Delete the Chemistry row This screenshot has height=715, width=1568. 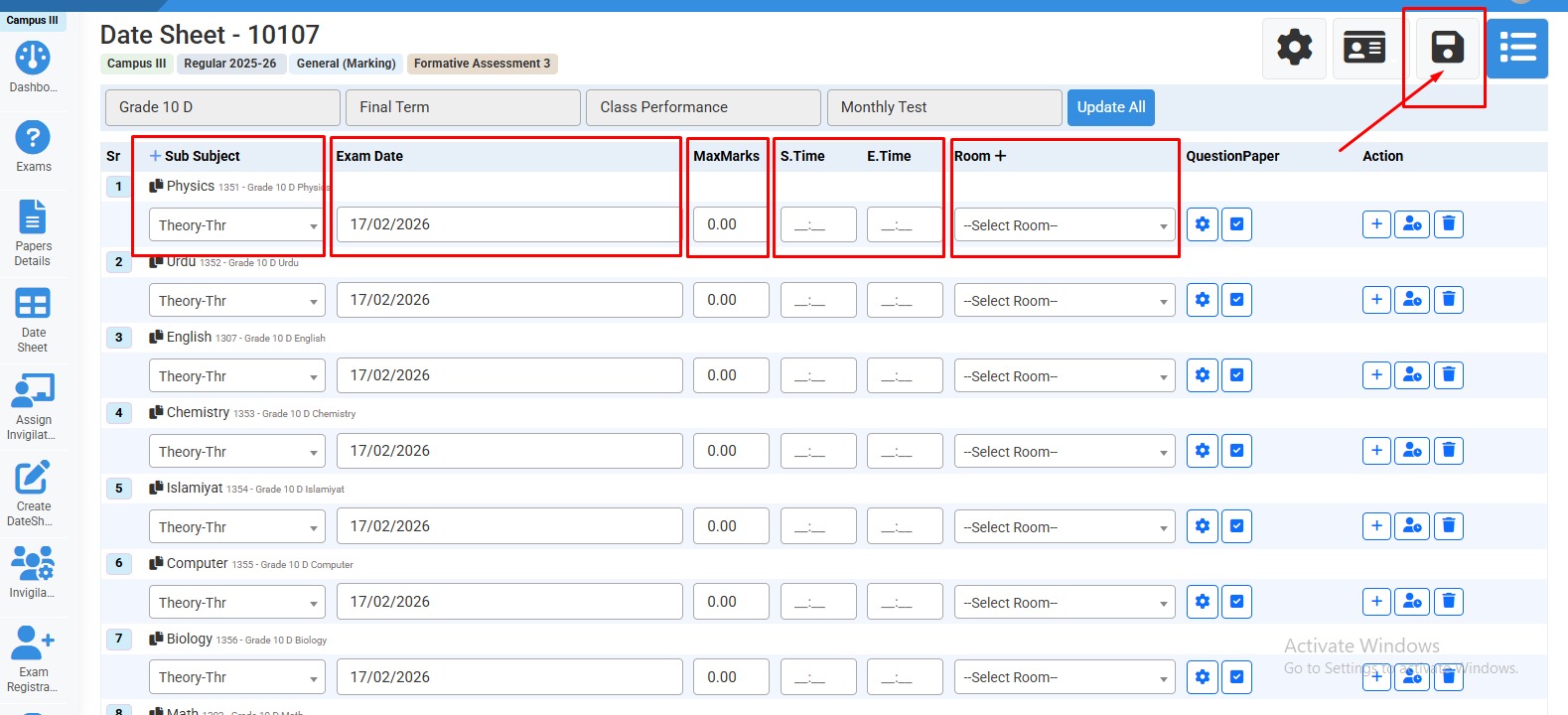(x=1449, y=451)
